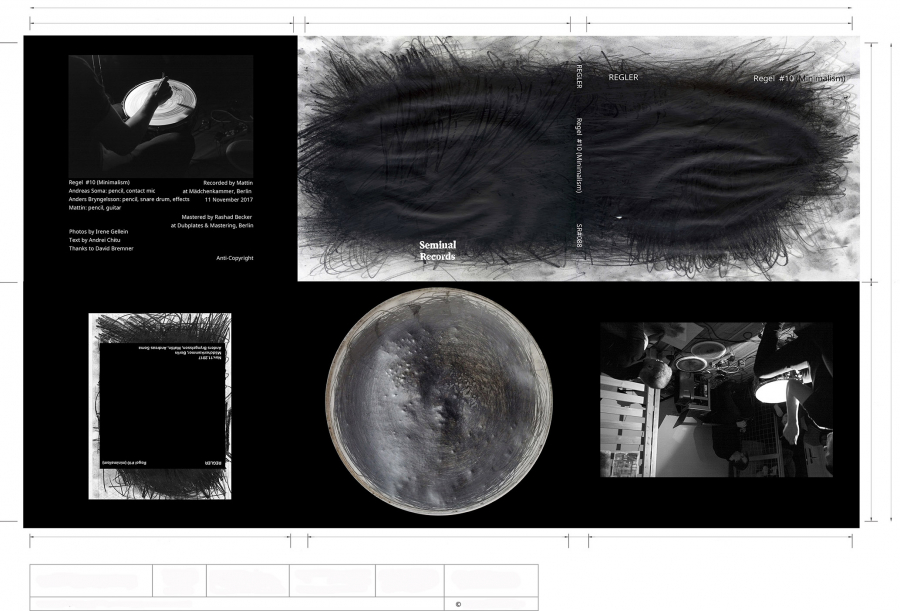This screenshot has height=611, width=900.
Task: Select the '11 November 2017' date text
Action: point(228,200)
